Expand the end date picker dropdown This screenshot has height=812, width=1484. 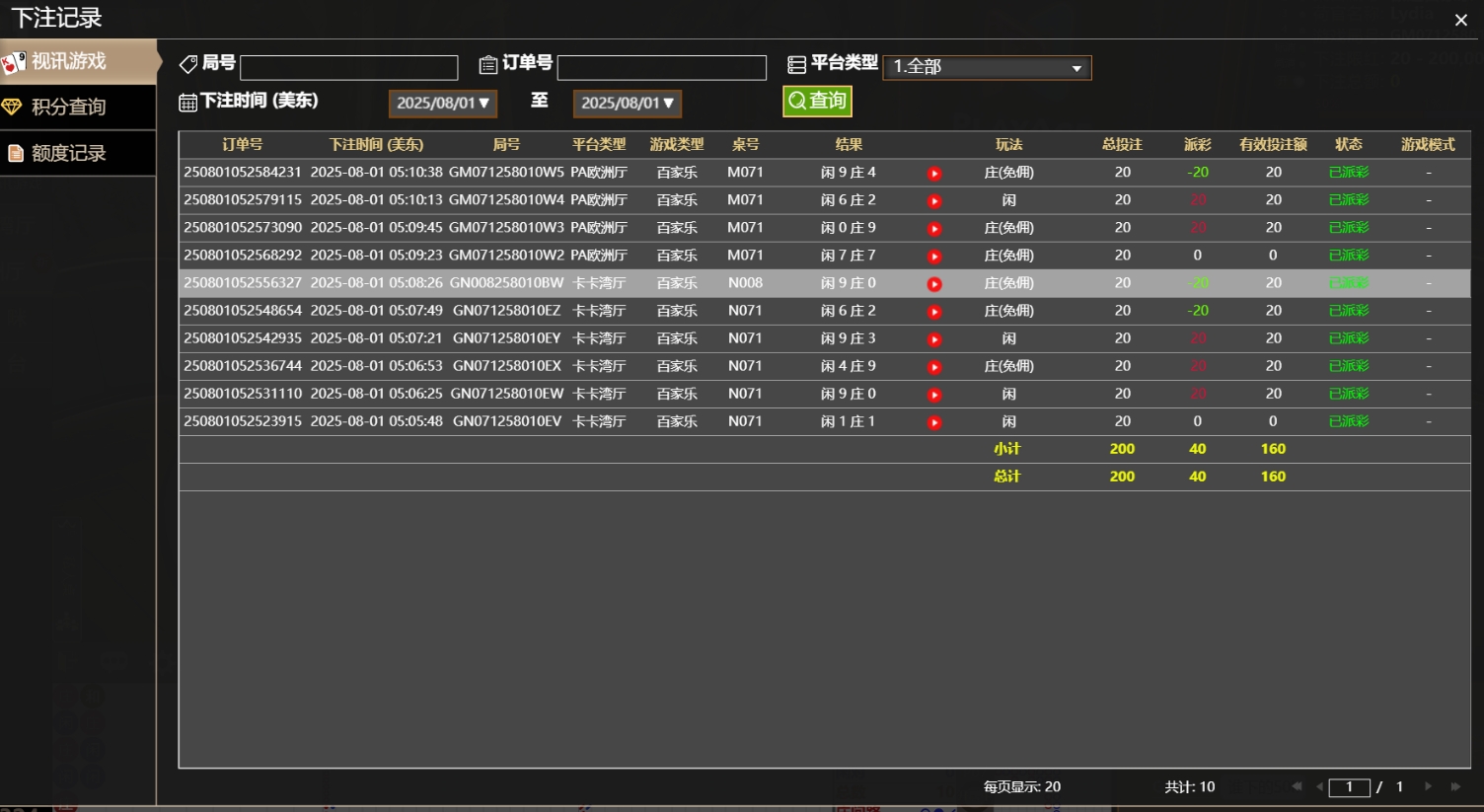[627, 103]
